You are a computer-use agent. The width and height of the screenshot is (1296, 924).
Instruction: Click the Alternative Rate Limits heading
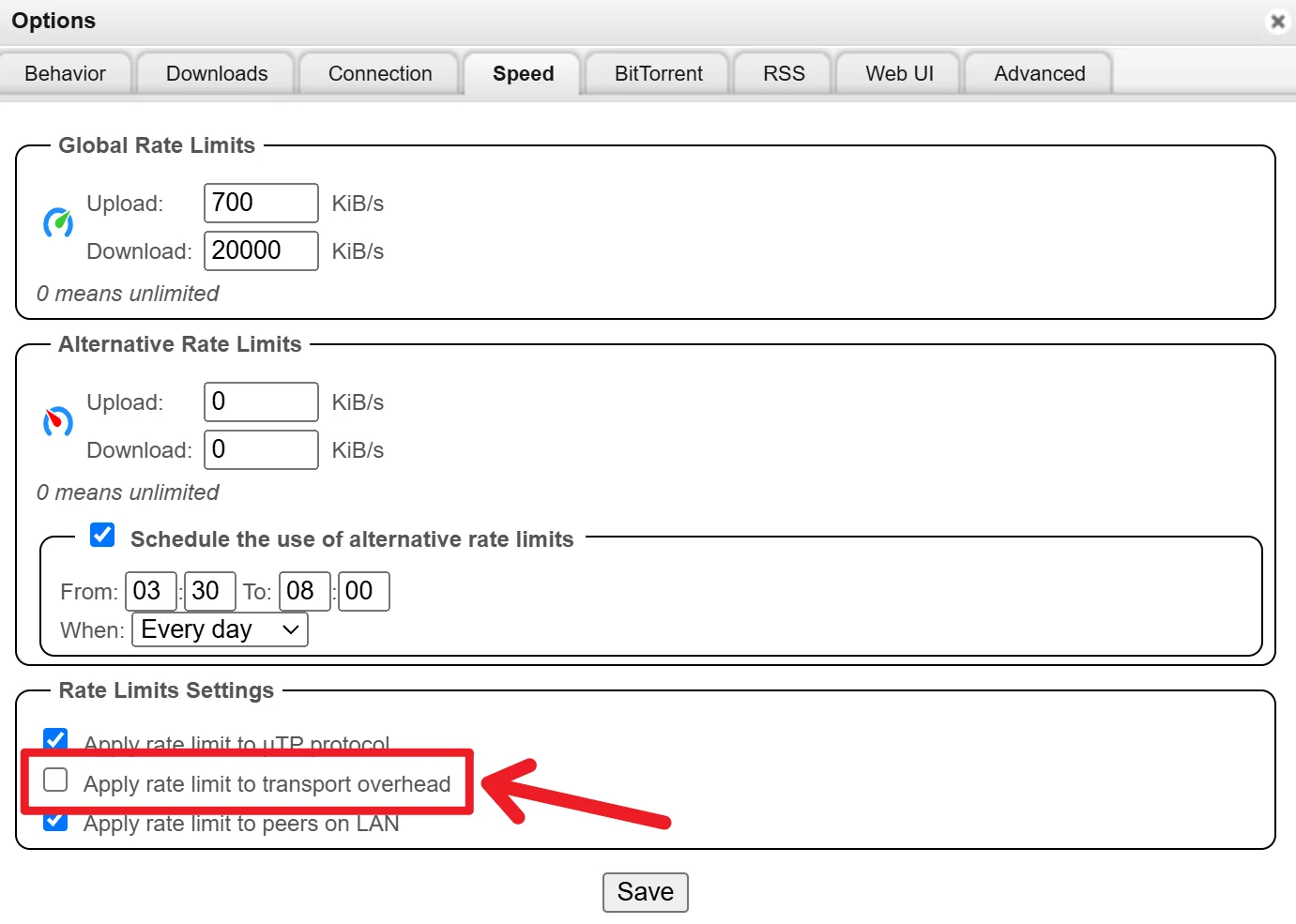(180, 344)
